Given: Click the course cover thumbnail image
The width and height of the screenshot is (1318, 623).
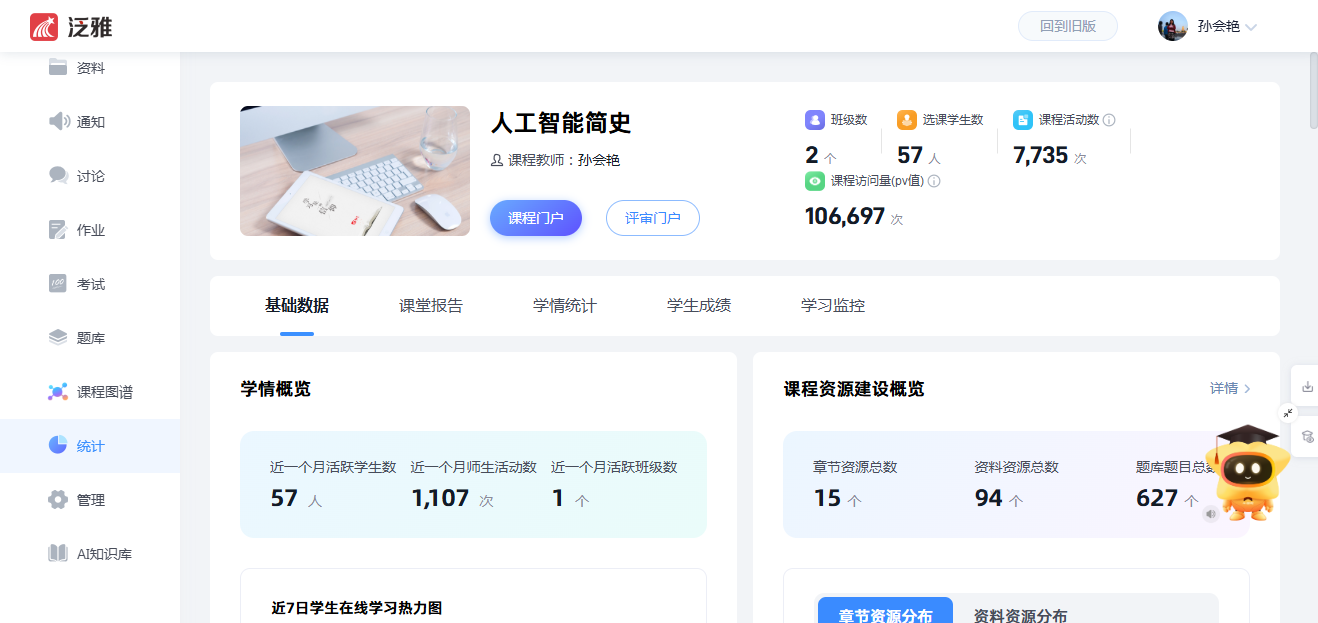Looking at the screenshot, I should (355, 171).
